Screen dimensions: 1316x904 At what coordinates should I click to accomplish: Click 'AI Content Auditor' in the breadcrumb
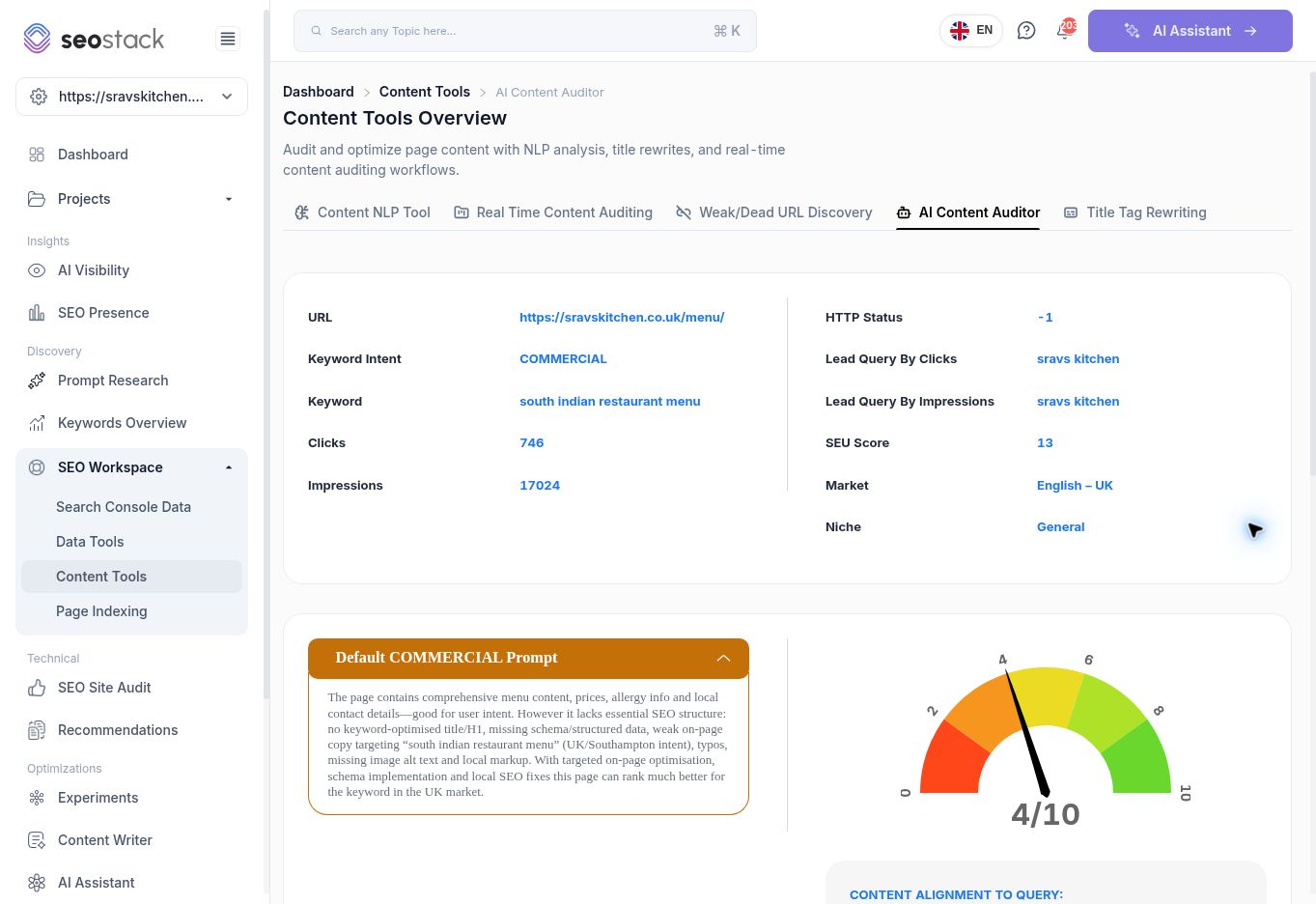(549, 92)
